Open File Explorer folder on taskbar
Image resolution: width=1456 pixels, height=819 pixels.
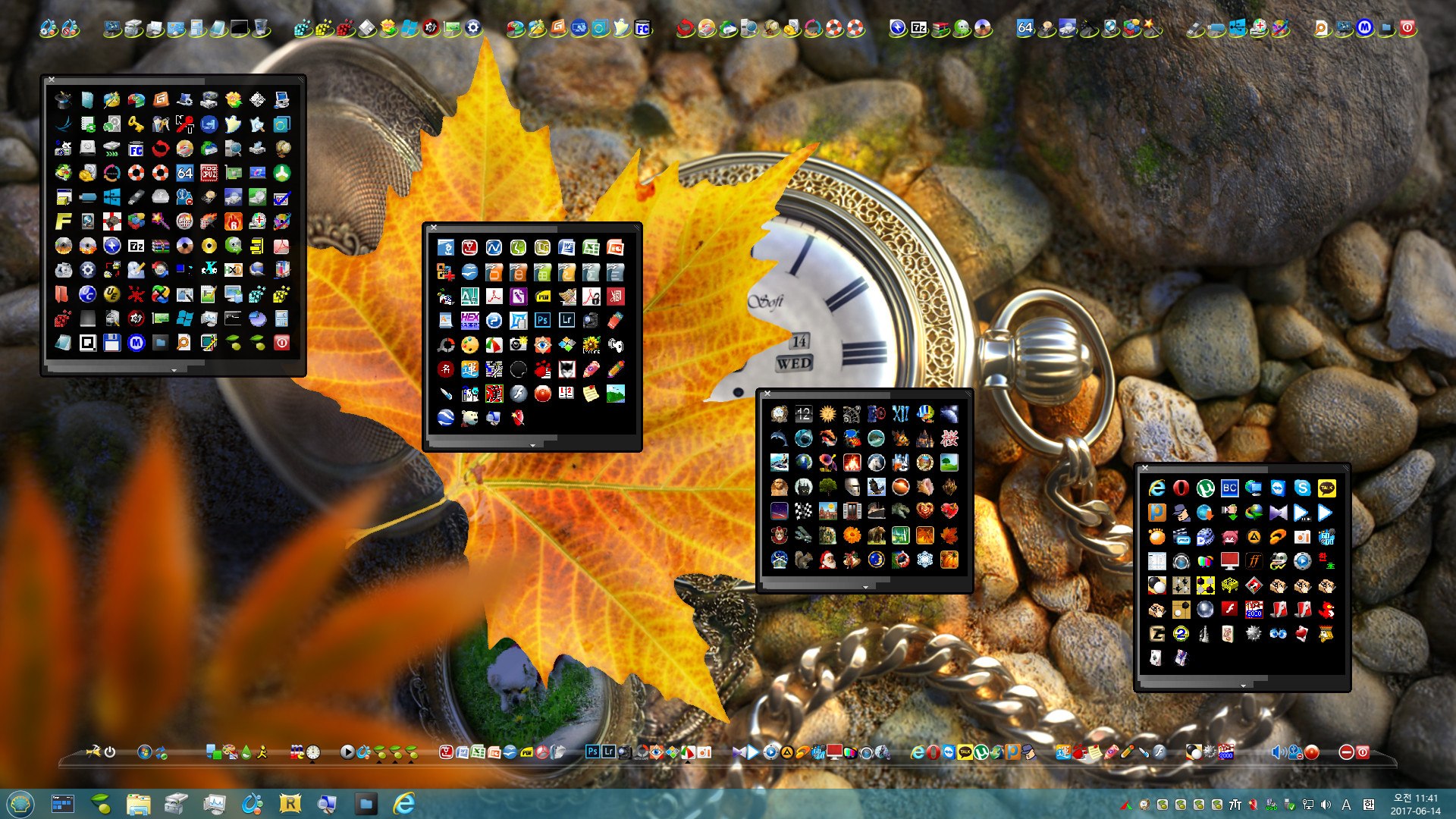click(x=139, y=804)
